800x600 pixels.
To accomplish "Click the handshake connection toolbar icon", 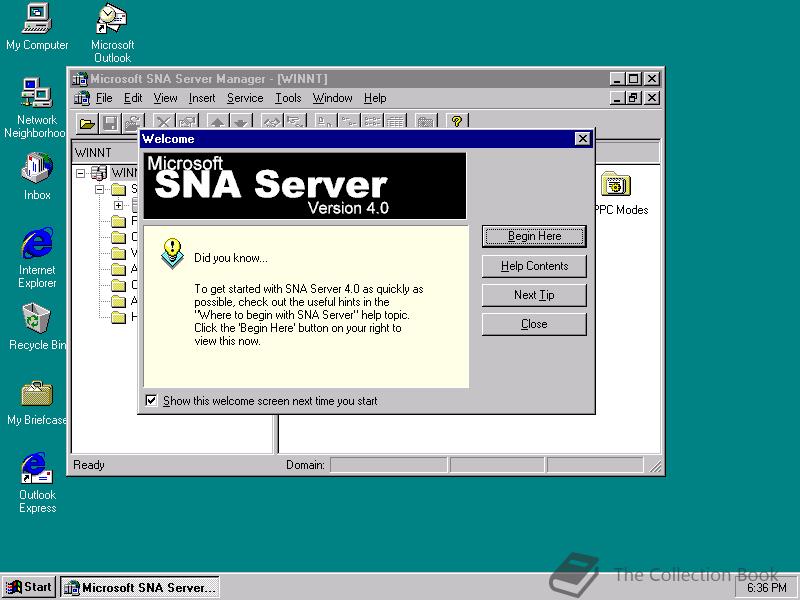I will coord(272,122).
